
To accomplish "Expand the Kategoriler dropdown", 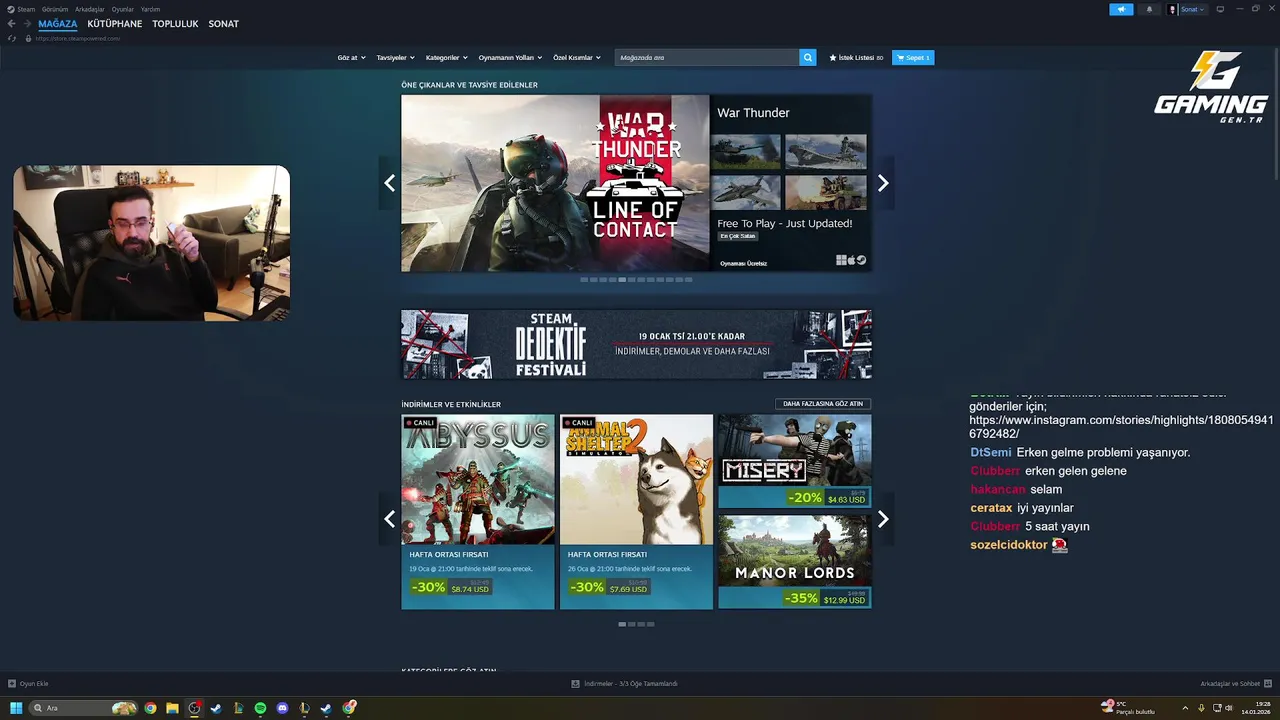I will 446,58.
